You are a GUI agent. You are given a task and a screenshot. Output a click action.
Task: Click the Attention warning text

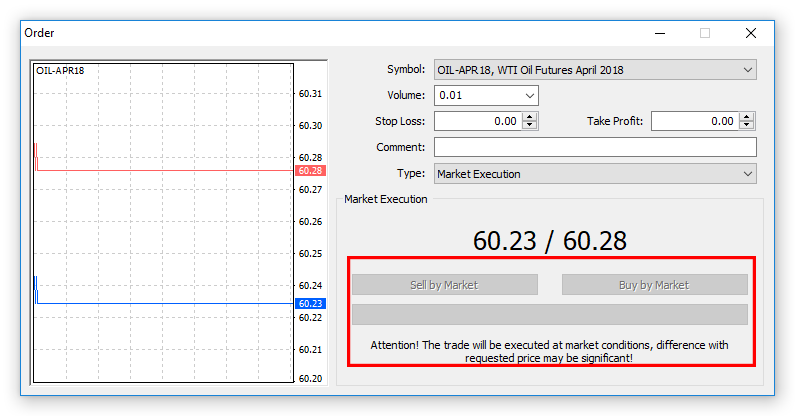tap(549, 352)
